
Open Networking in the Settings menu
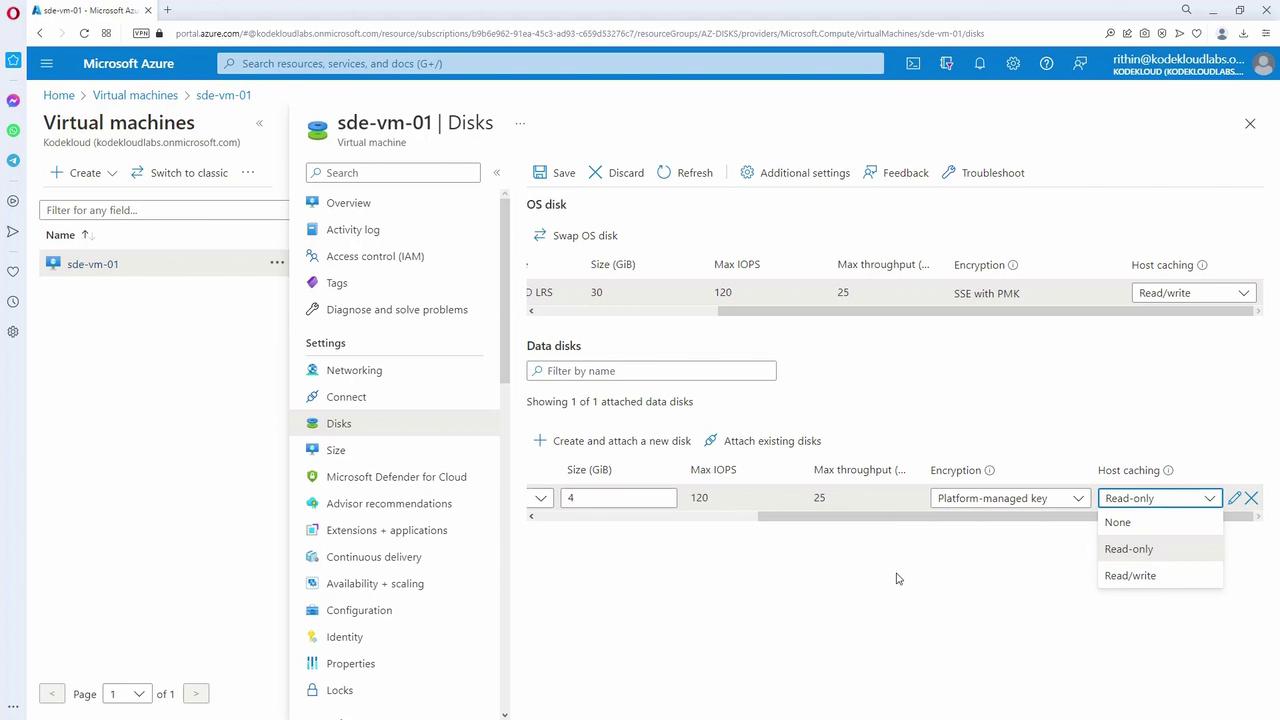pos(354,370)
